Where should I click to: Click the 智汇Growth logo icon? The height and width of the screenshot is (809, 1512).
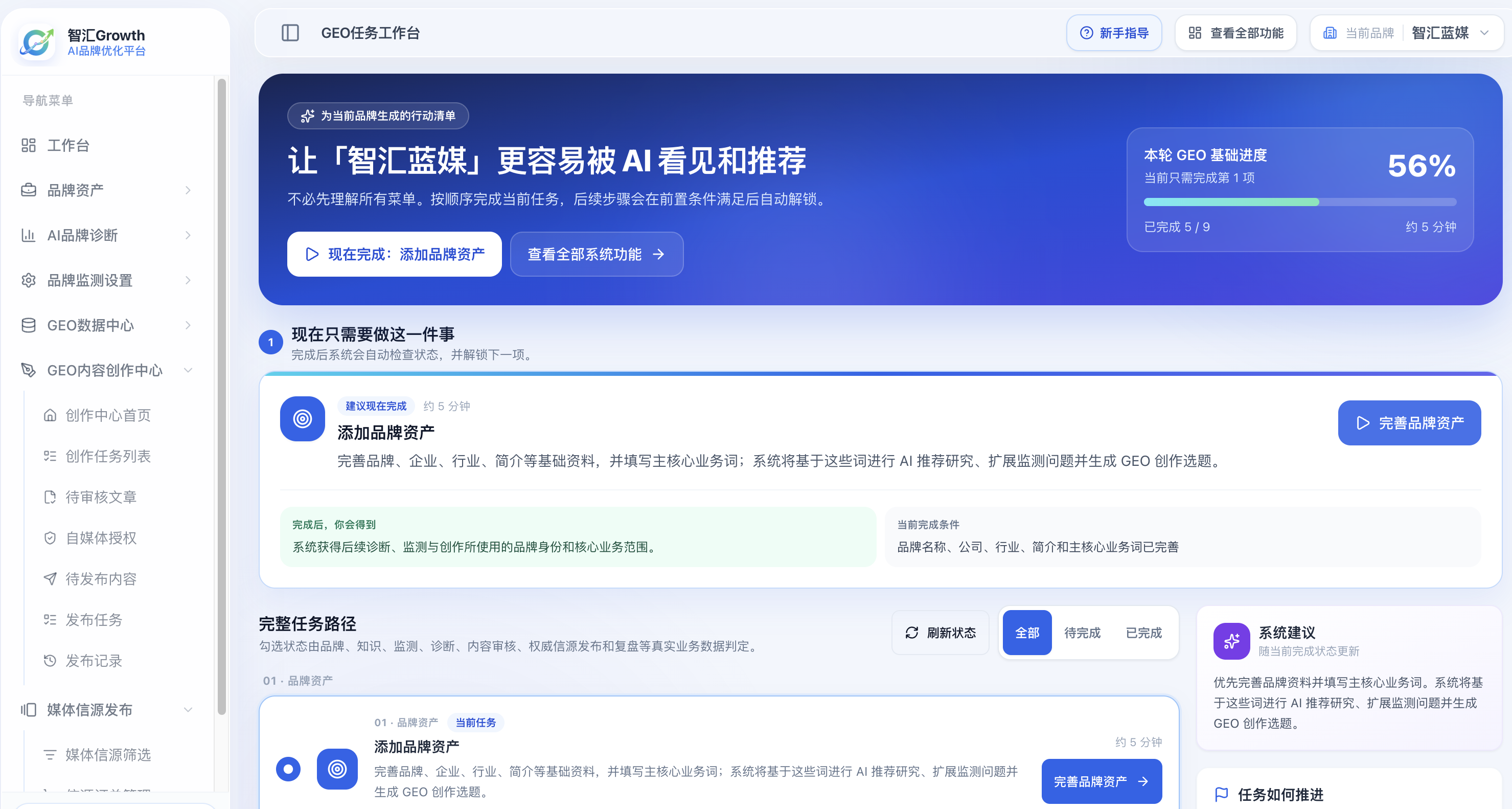[x=37, y=42]
